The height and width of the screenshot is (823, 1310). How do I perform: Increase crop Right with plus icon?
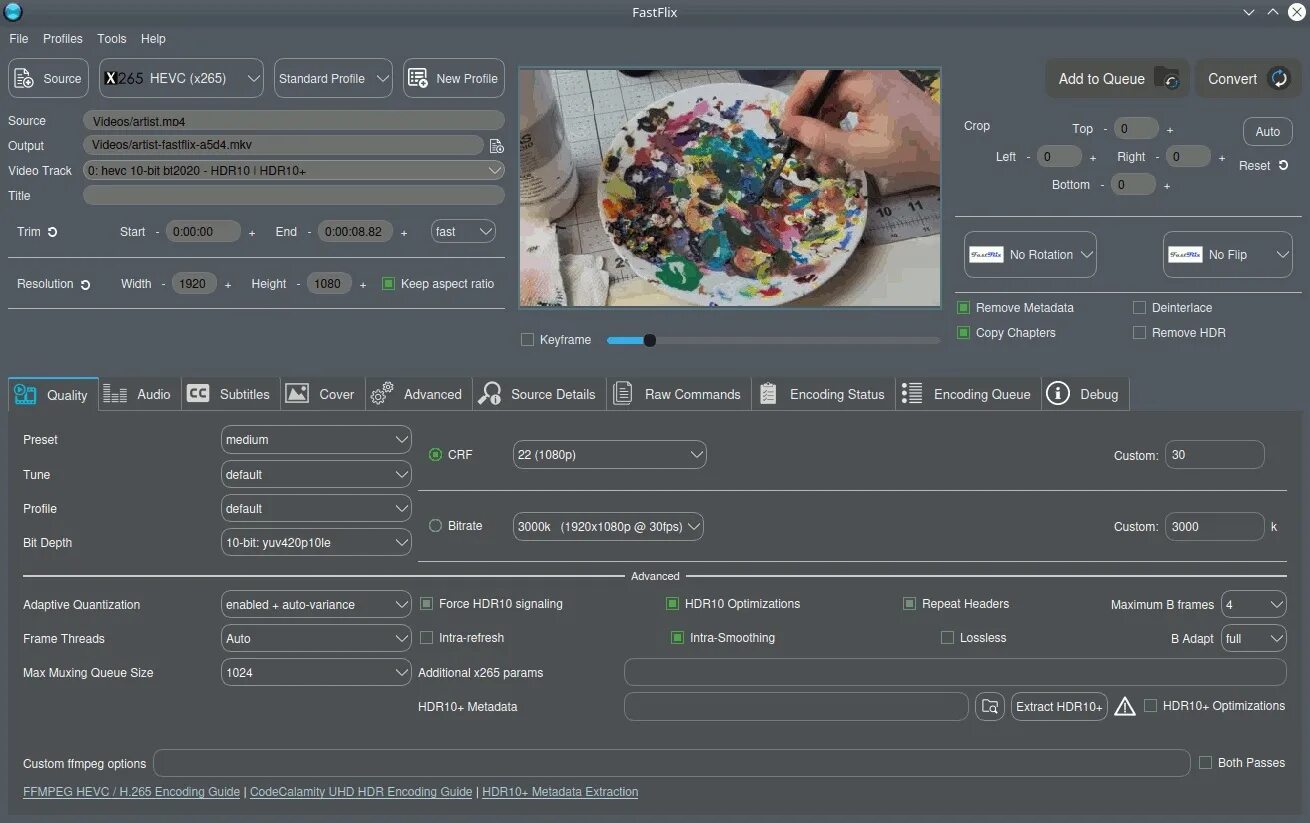coord(1222,158)
